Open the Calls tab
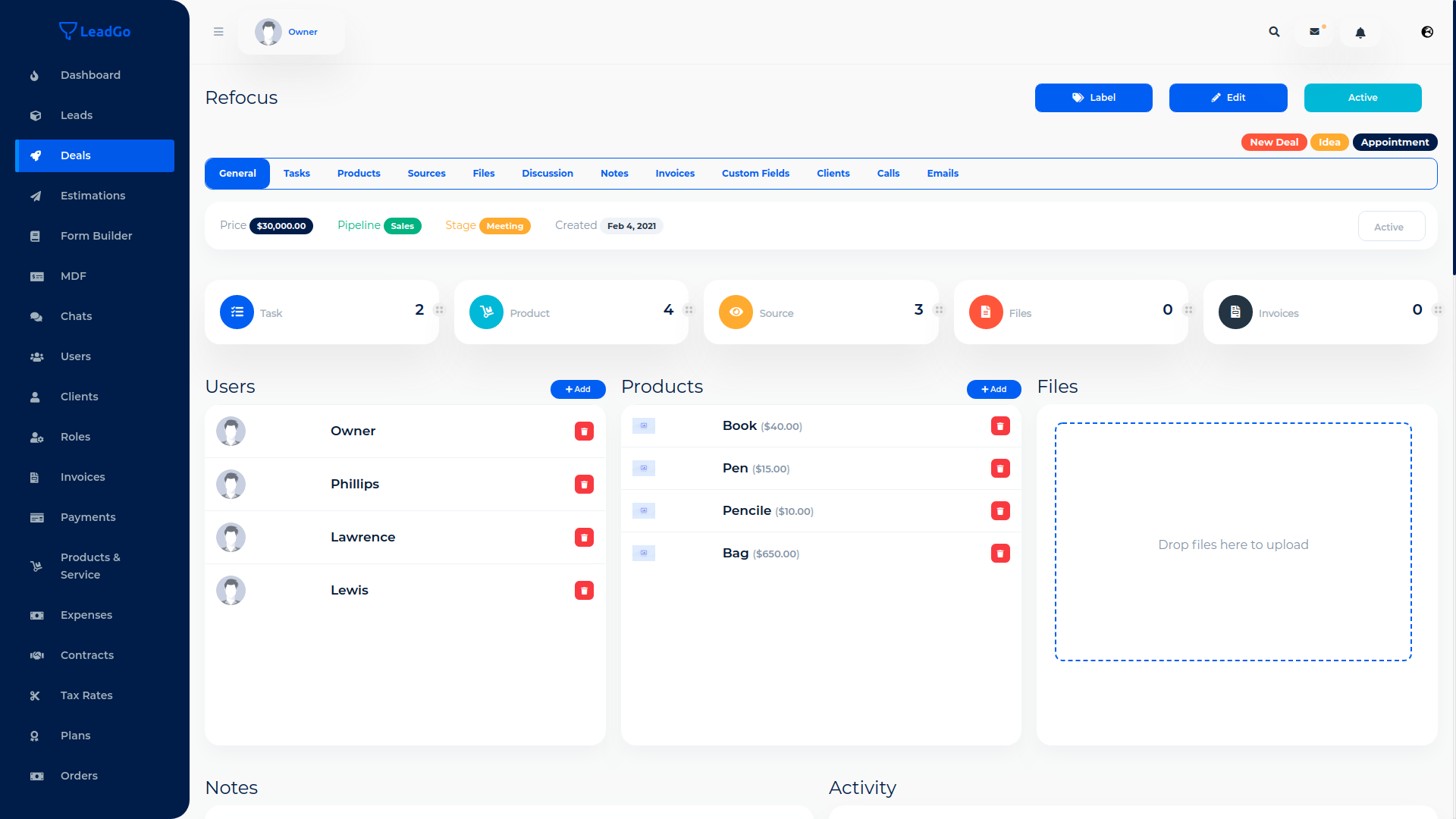Image resolution: width=1456 pixels, height=819 pixels. (888, 174)
